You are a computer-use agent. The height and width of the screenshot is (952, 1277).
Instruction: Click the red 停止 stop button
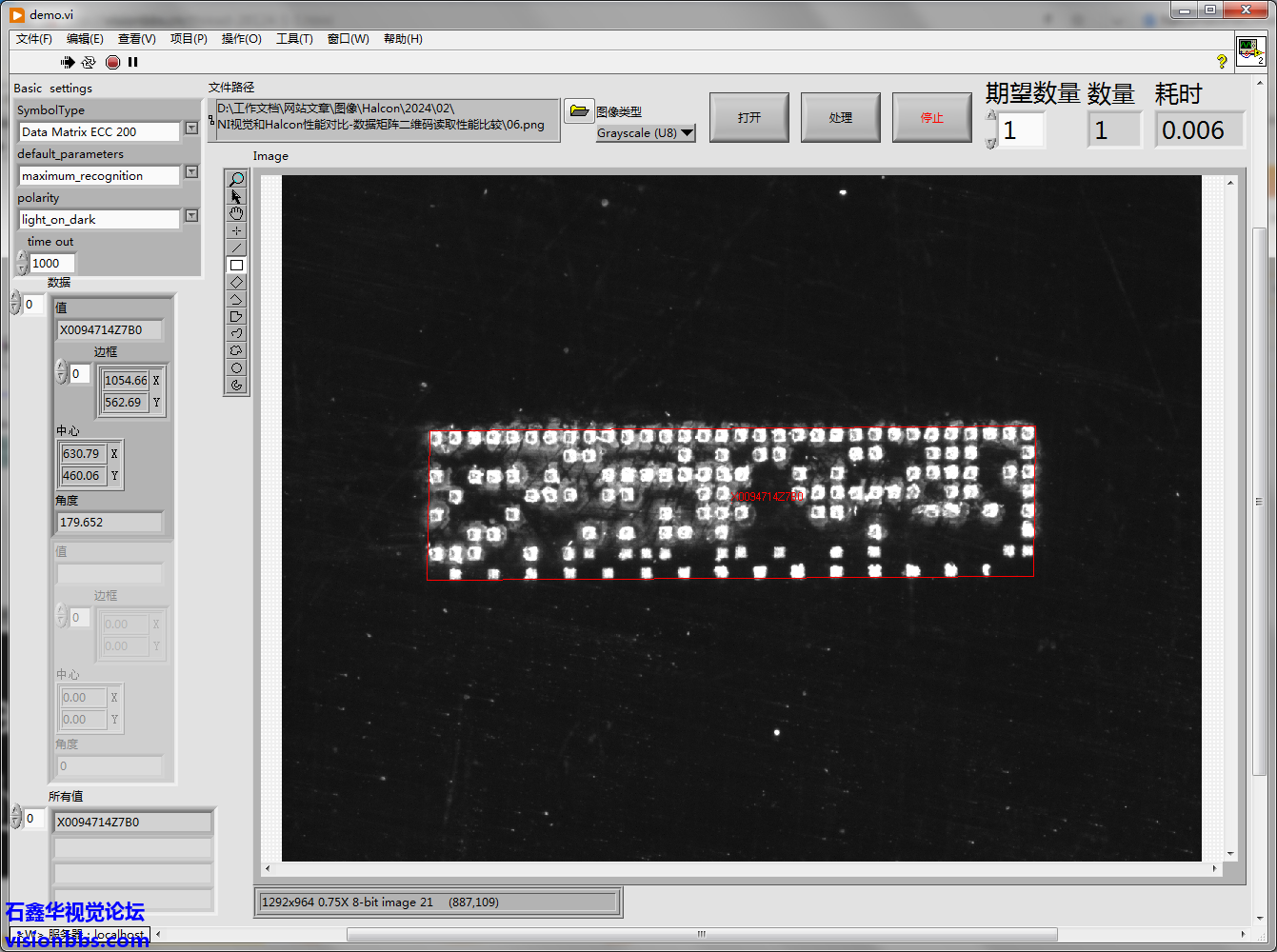[931, 117]
